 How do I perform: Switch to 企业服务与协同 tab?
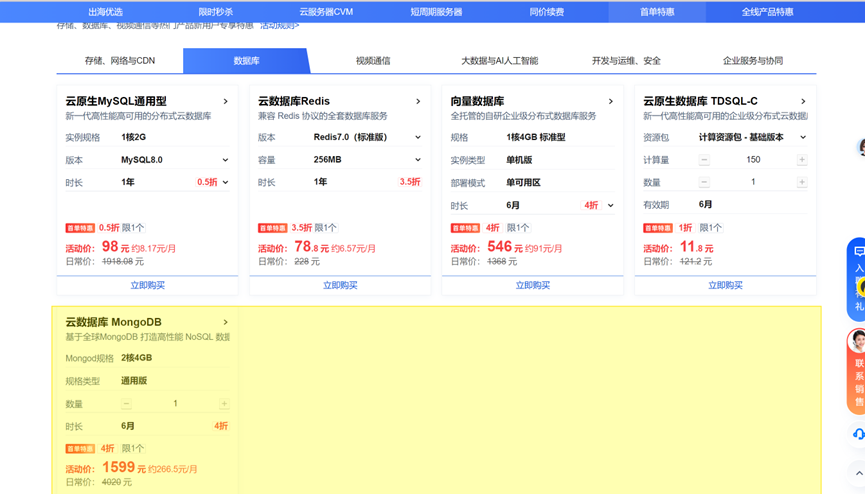coord(753,61)
